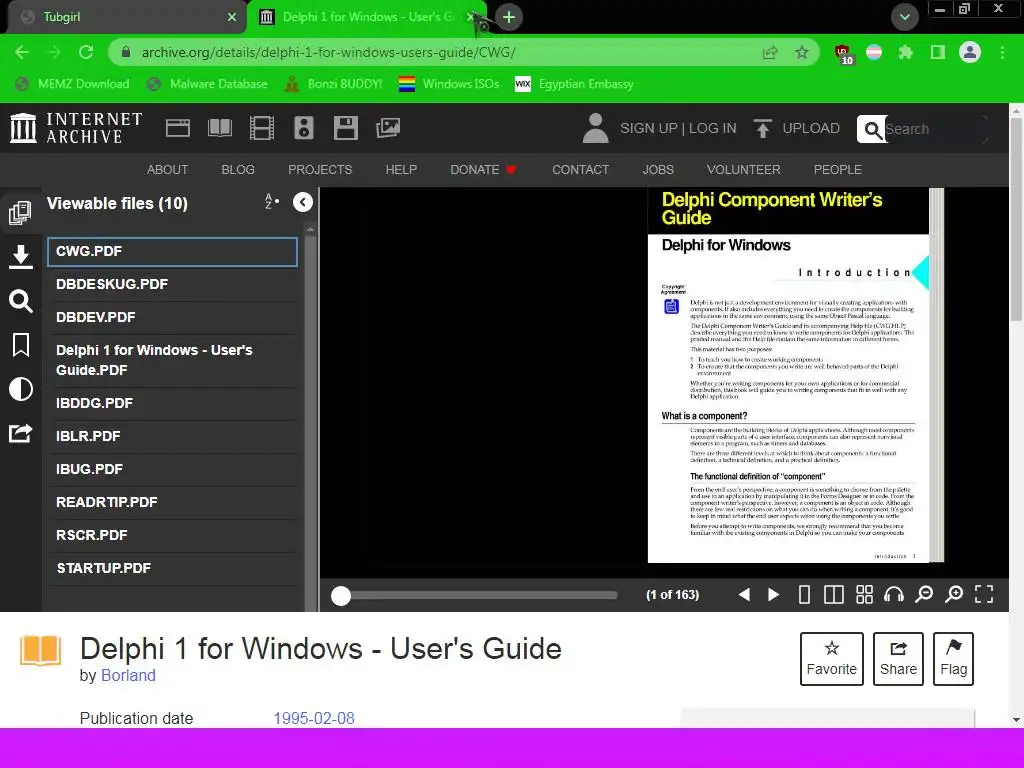Screen dimensions: 1024x768
Task: Open the Audio speaker icon
Action: coord(304,128)
